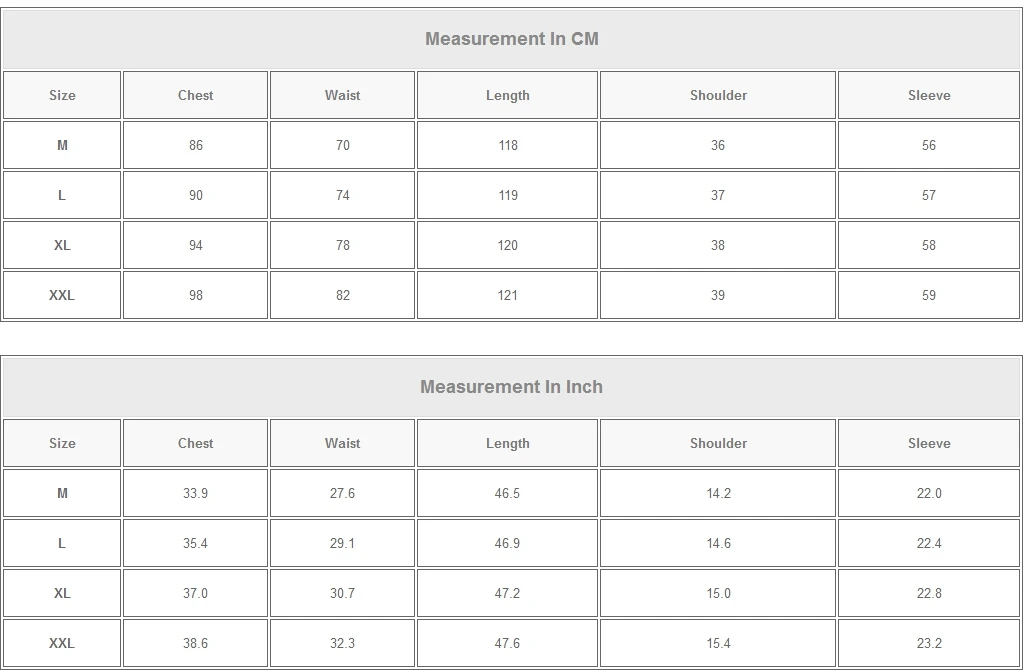Select the sleeve value 56 cell
This screenshot has height=670, width=1026.
(x=929, y=145)
